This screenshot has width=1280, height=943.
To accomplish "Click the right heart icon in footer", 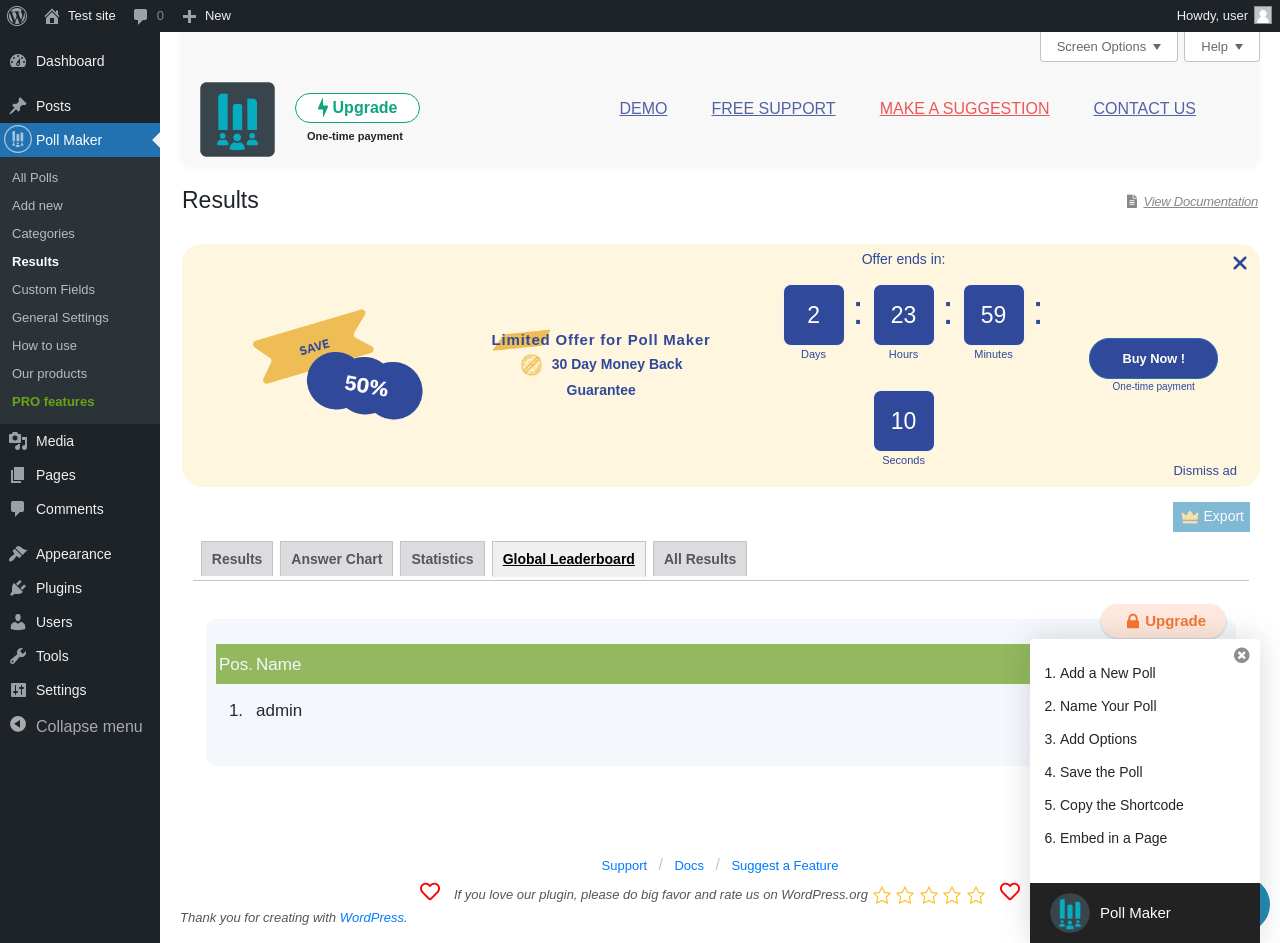I will pyautogui.click(x=1010, y=892).
